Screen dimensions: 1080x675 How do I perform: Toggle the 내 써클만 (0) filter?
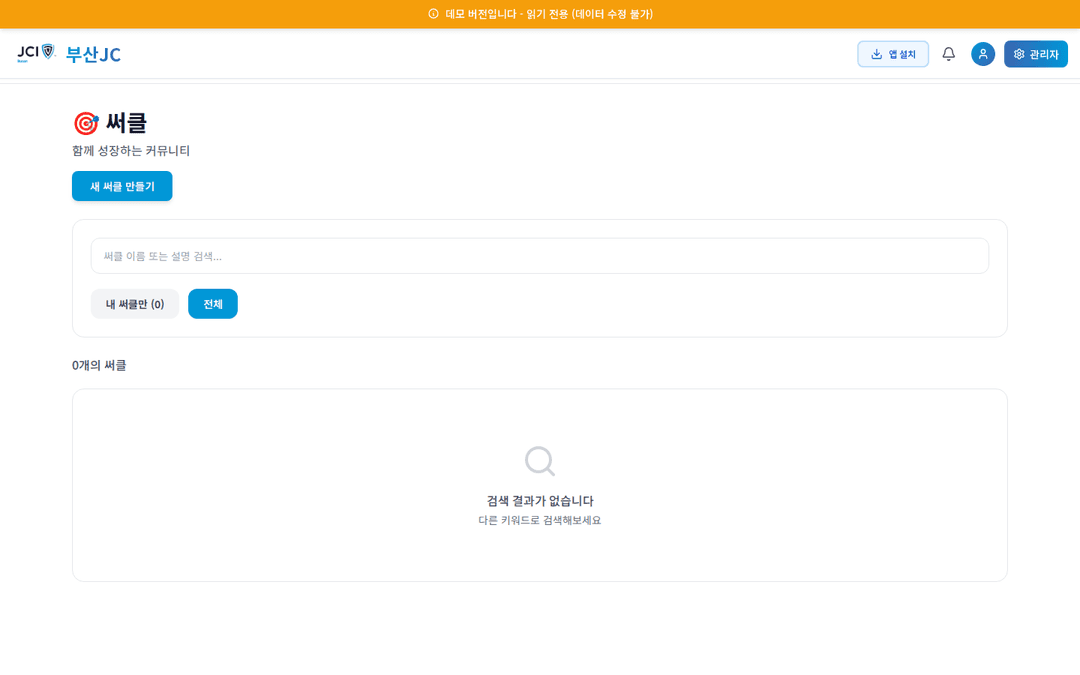coord(135,304)
